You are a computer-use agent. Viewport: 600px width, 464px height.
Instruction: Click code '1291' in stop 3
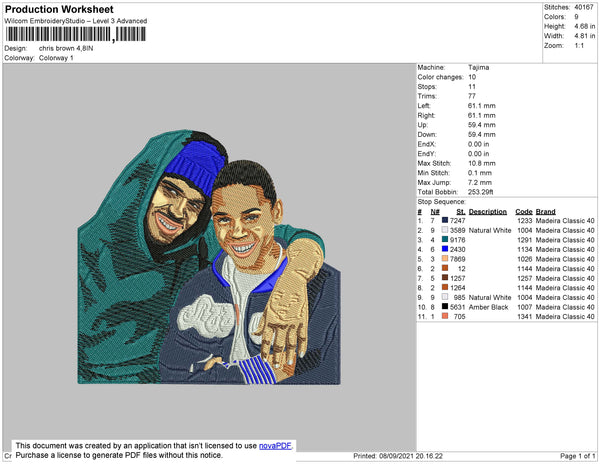pyautogui.click(x=525, y=240)
